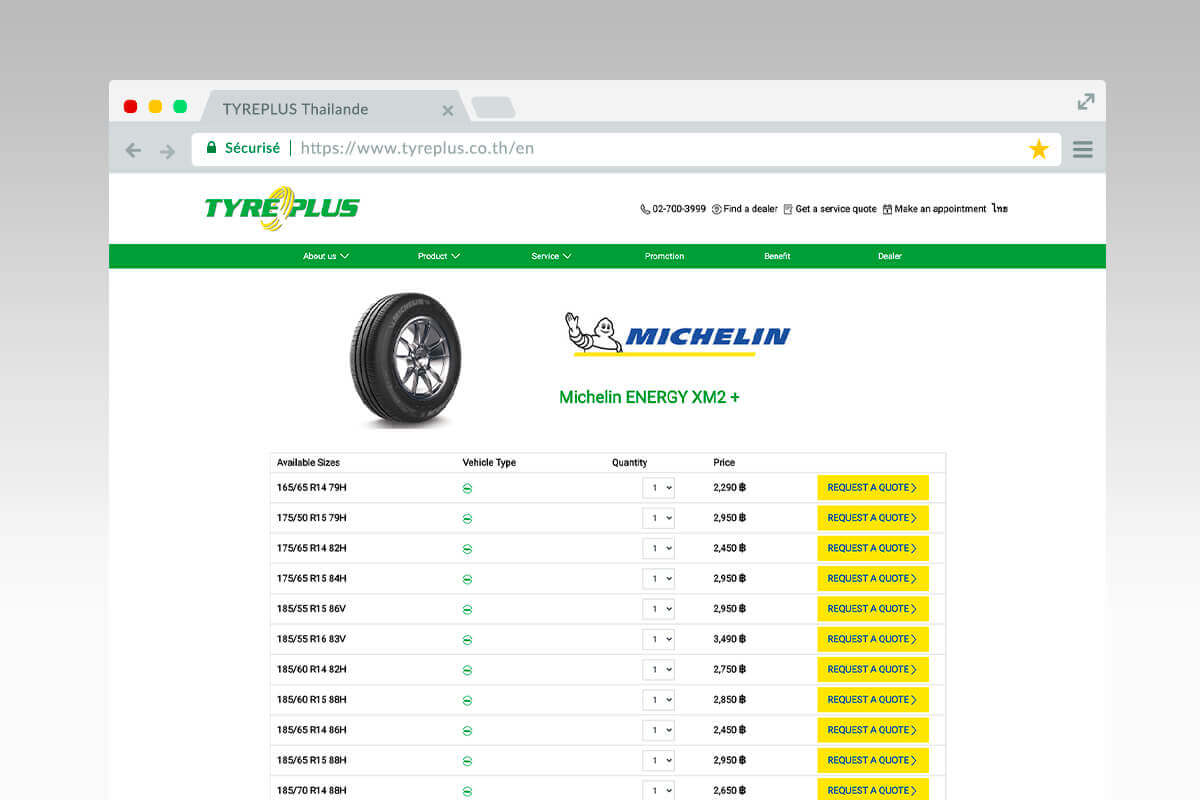
Task: Request a quote for 175/50 R15 79H
Action: tap(873, 518)
